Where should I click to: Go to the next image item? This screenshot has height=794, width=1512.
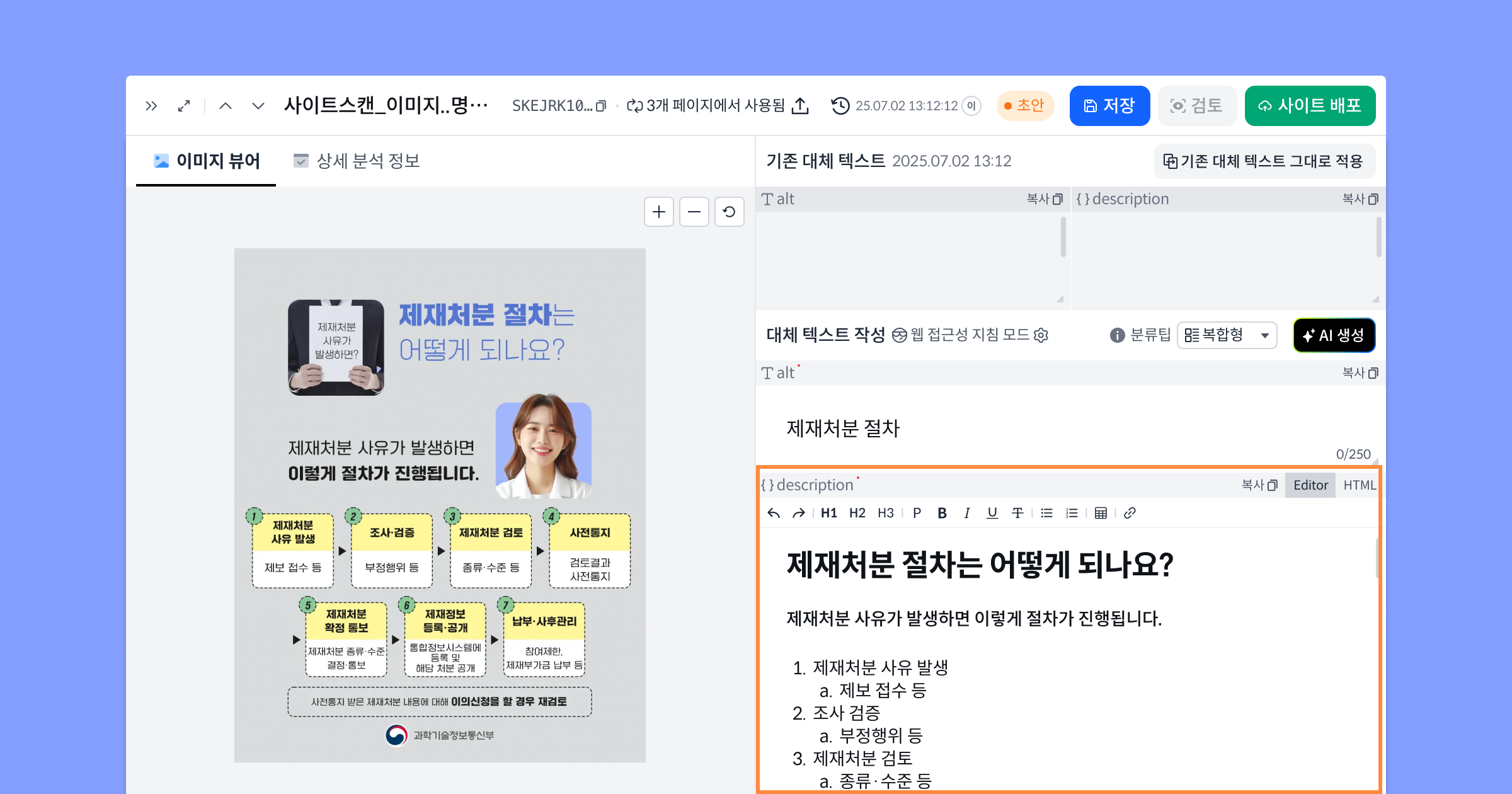[x=258, y=106]
